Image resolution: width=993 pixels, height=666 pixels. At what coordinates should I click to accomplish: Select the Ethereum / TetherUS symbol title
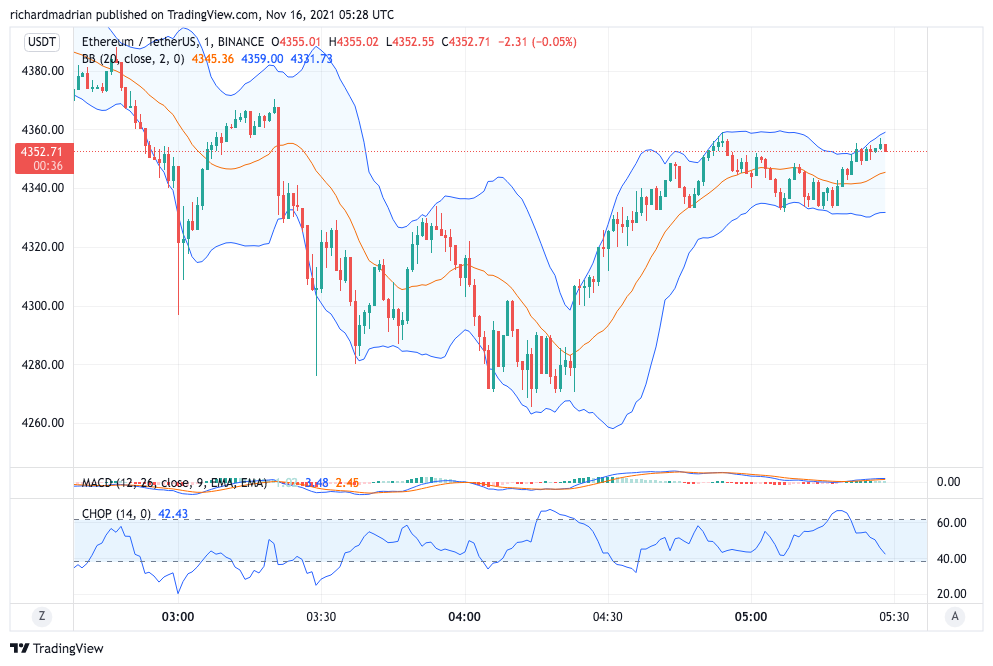pyautogui.click(x=139, y=42)
